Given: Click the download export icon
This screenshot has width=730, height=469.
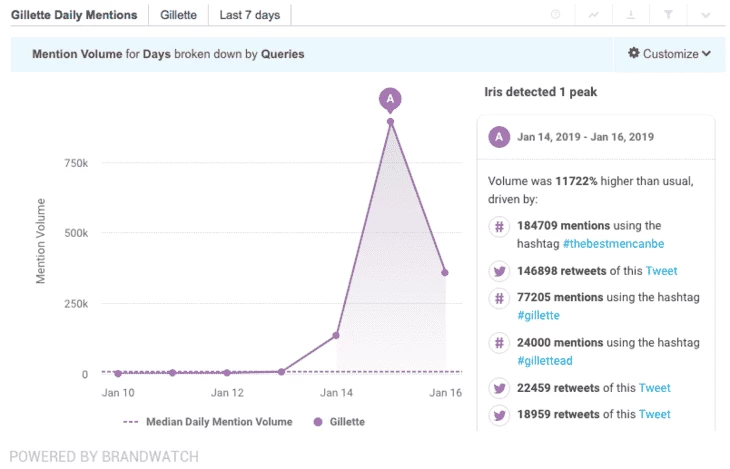Looking at the screenshot, I should click(631, 15).
